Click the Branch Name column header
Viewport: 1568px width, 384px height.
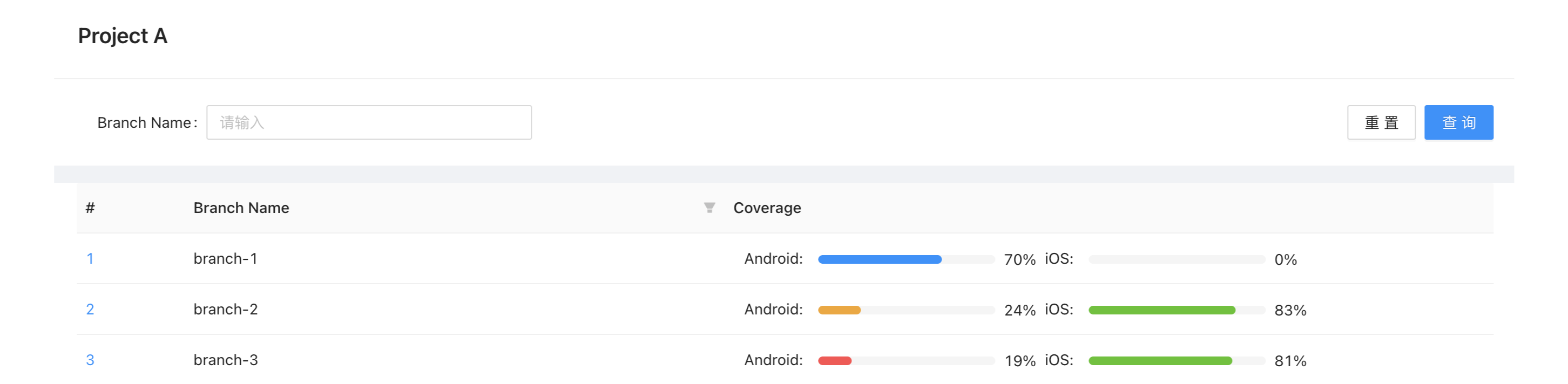pos(241,208)
